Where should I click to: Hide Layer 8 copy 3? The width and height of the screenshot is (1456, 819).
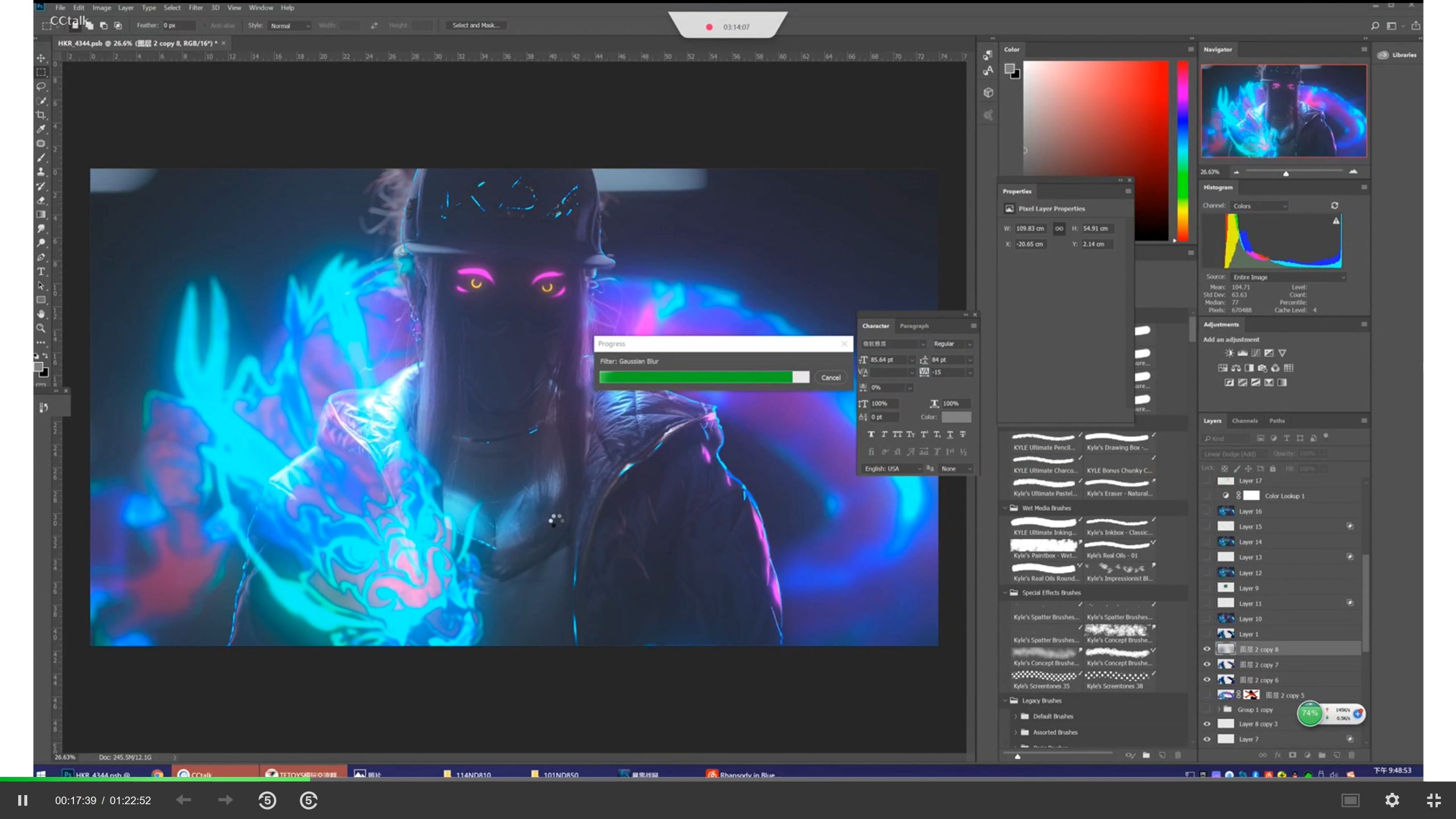pyautogui.click(x=1207, y=724)
